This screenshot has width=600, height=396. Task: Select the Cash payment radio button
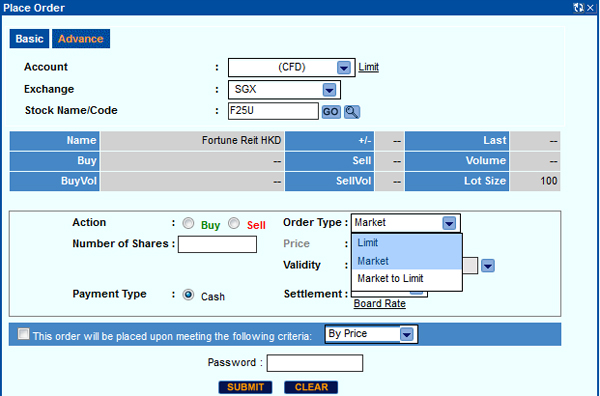click(x=188, y=295)
